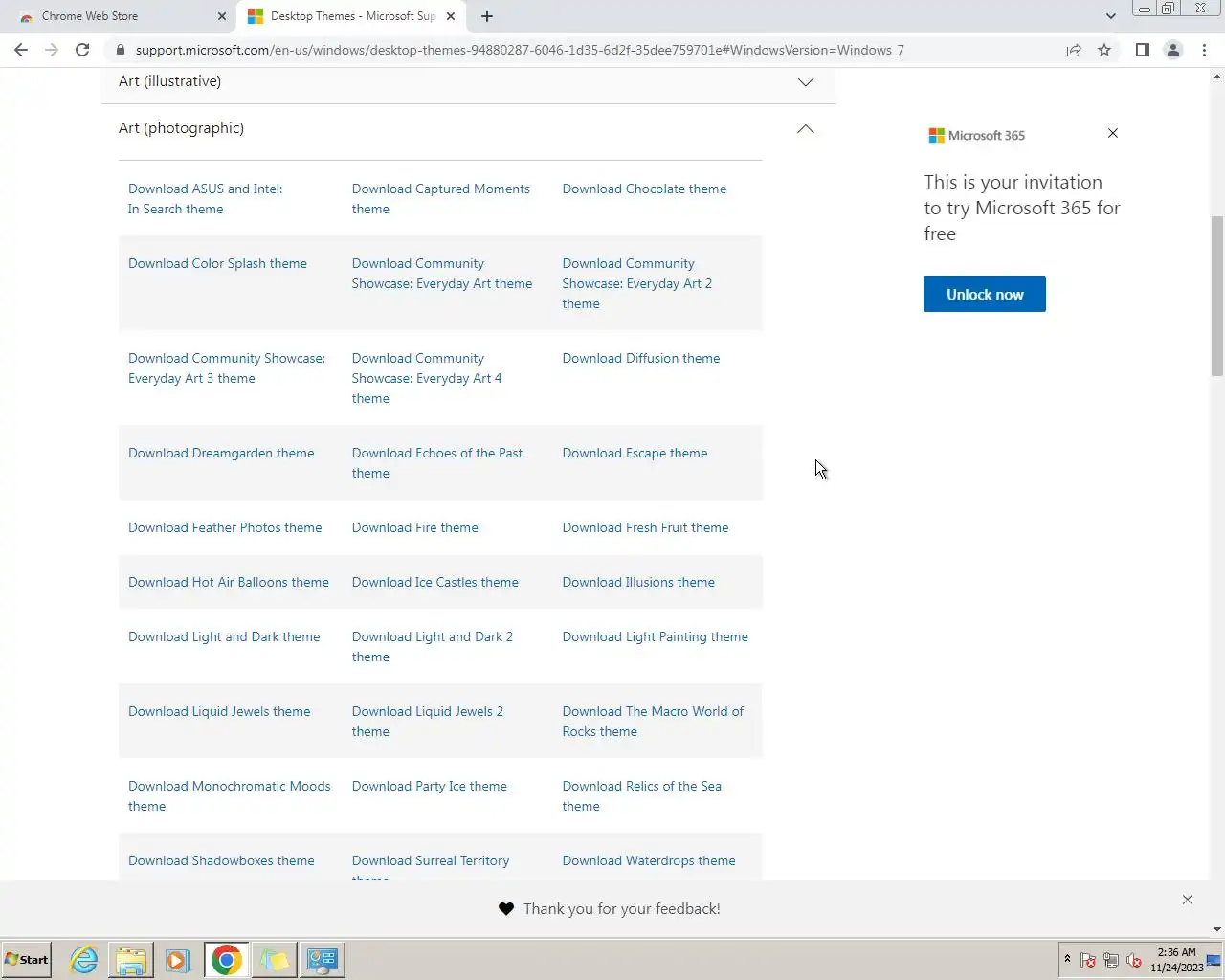Image resolution: width=1225 pixels, height=980 pixels.
Task: Select the Desktop Themes tab
Action: pos(350,16)
